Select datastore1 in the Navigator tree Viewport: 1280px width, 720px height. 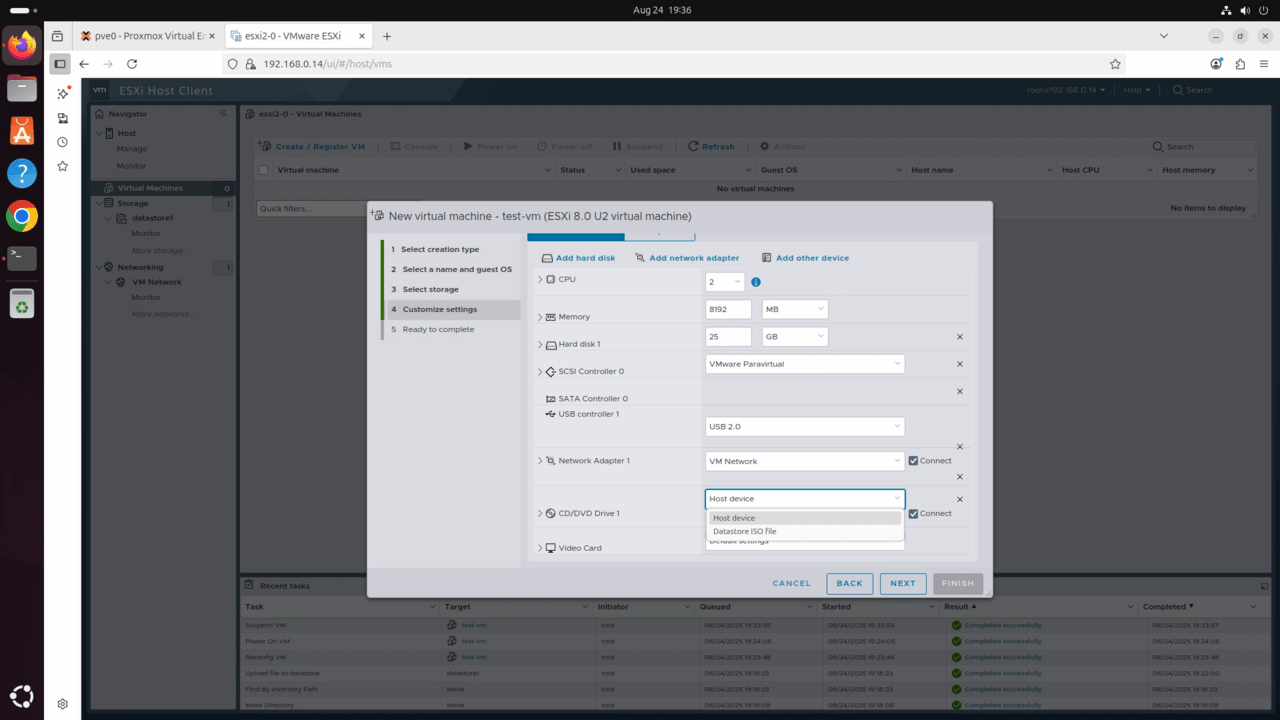pyautogui.click(x=152, y=218)
